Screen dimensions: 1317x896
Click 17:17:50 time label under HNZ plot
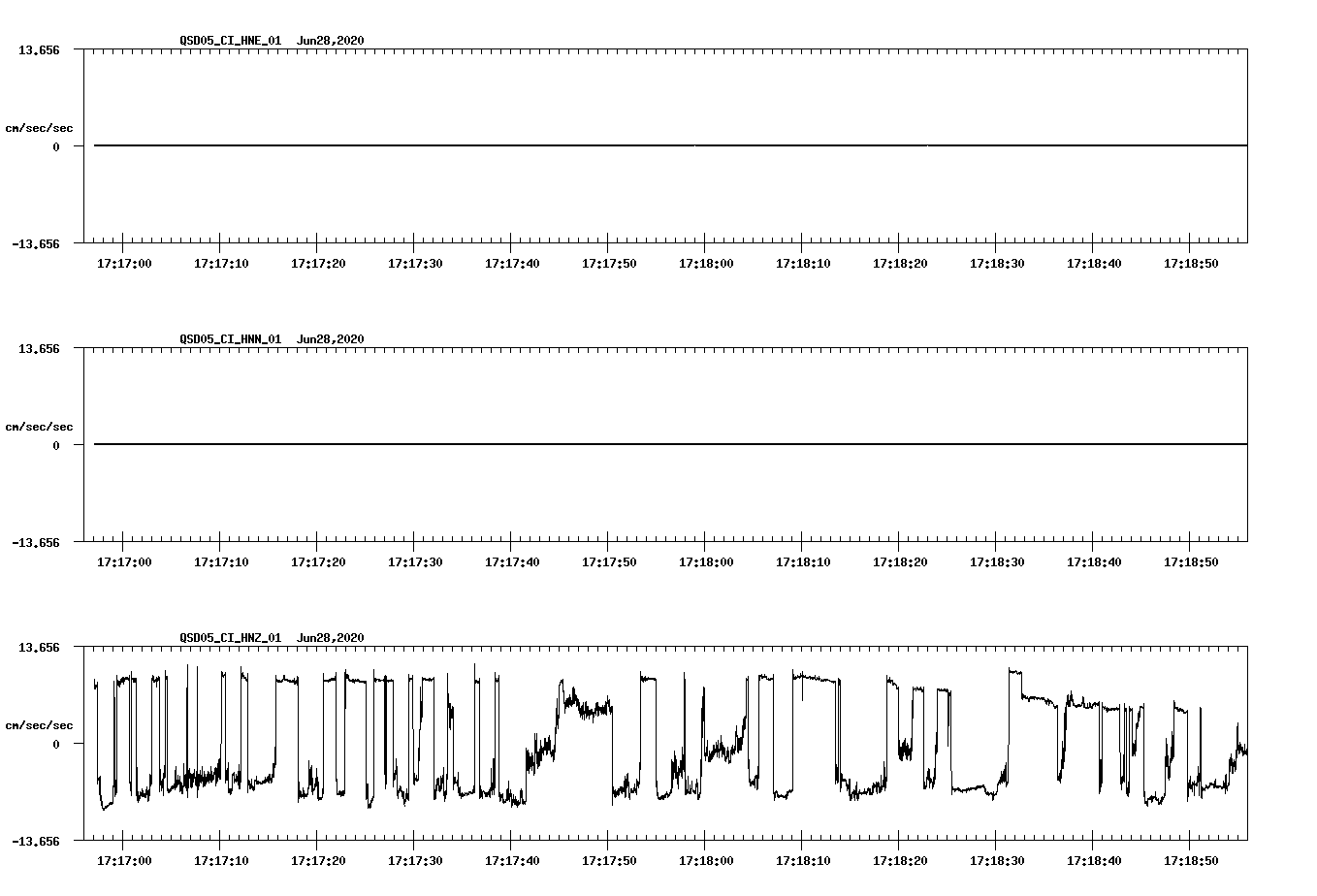coord(609,861)
